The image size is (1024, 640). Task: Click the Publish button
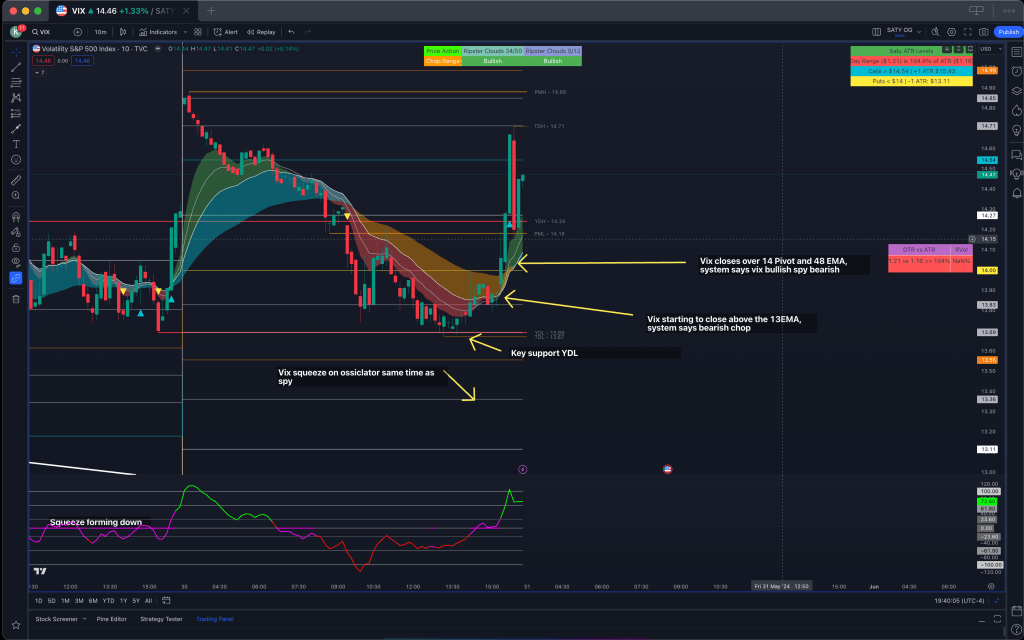(x=1007, y=32)
